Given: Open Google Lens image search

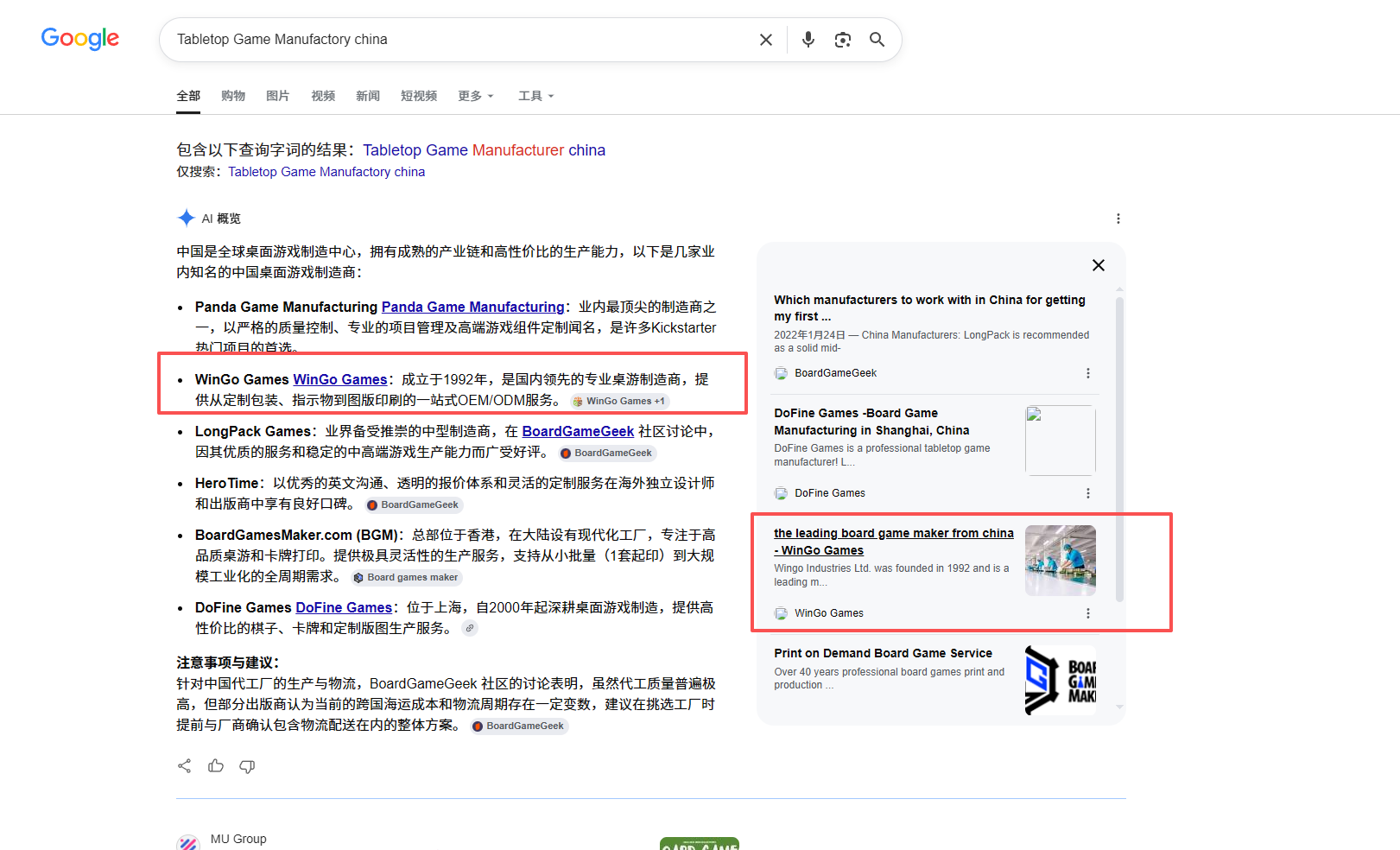Looking at the screenshot, I should pyautogui.click(x=842, y=40).
